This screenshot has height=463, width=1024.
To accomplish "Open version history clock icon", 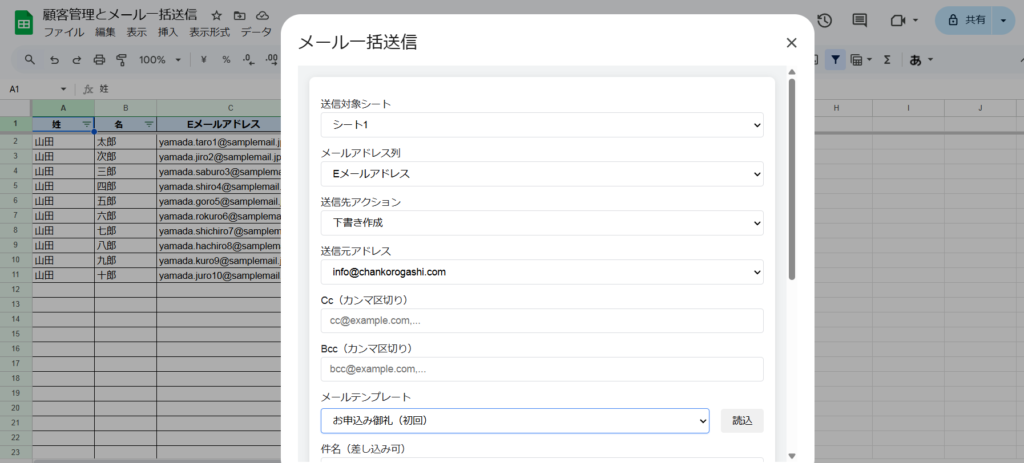I will click(825, 20).
